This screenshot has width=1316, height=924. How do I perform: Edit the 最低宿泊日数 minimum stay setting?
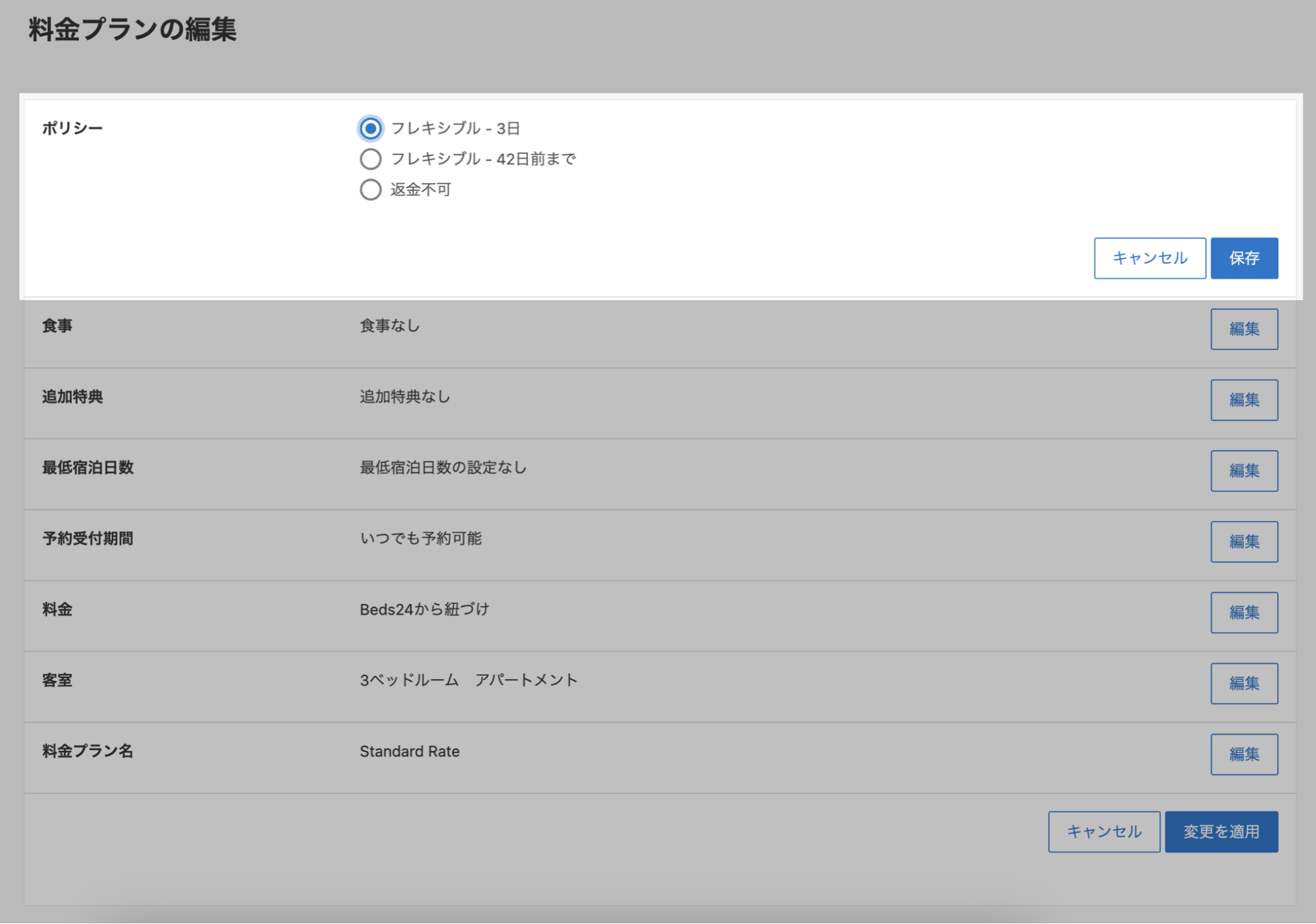tap(1244, 471)
